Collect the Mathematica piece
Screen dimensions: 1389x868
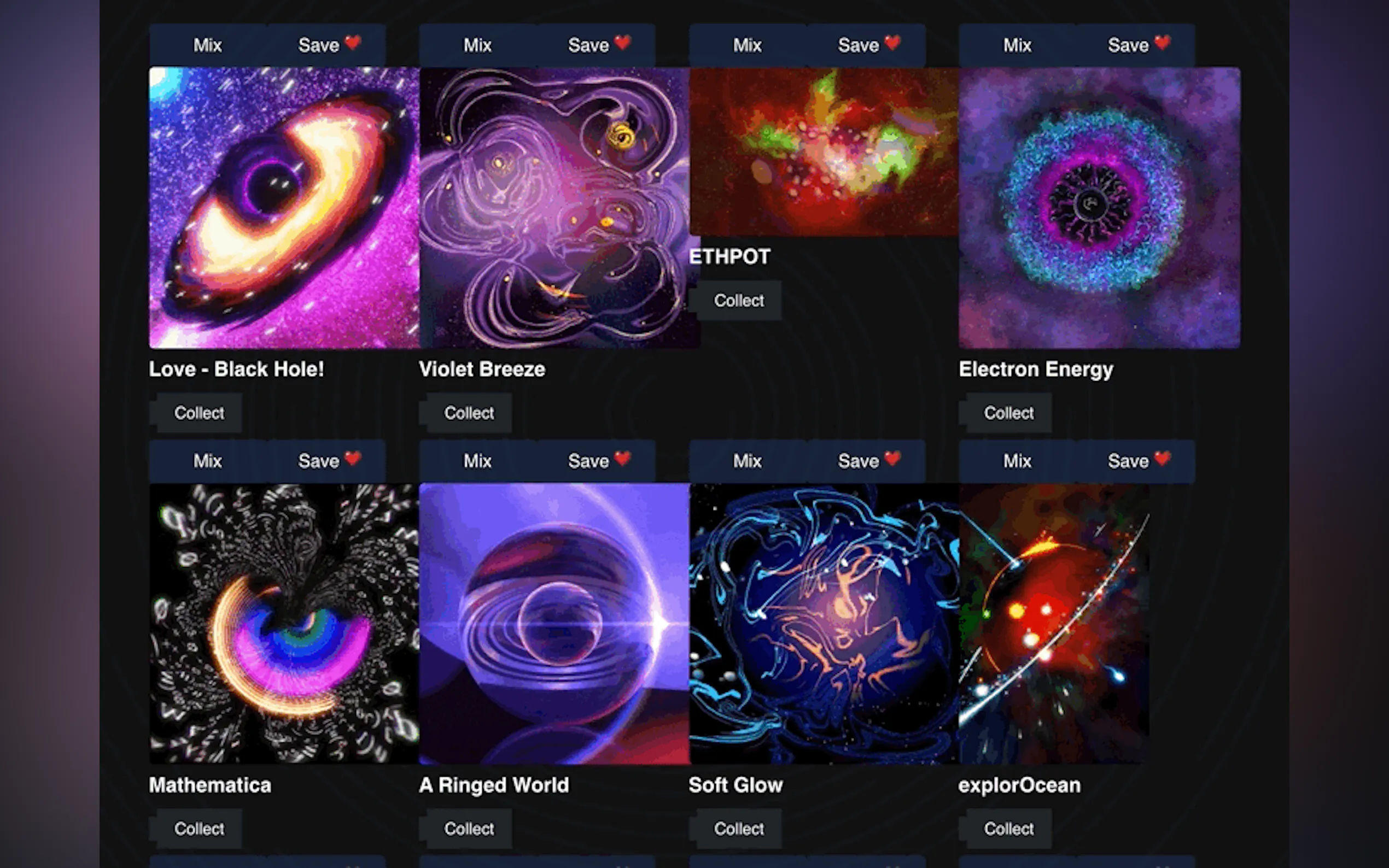[199, 829]
